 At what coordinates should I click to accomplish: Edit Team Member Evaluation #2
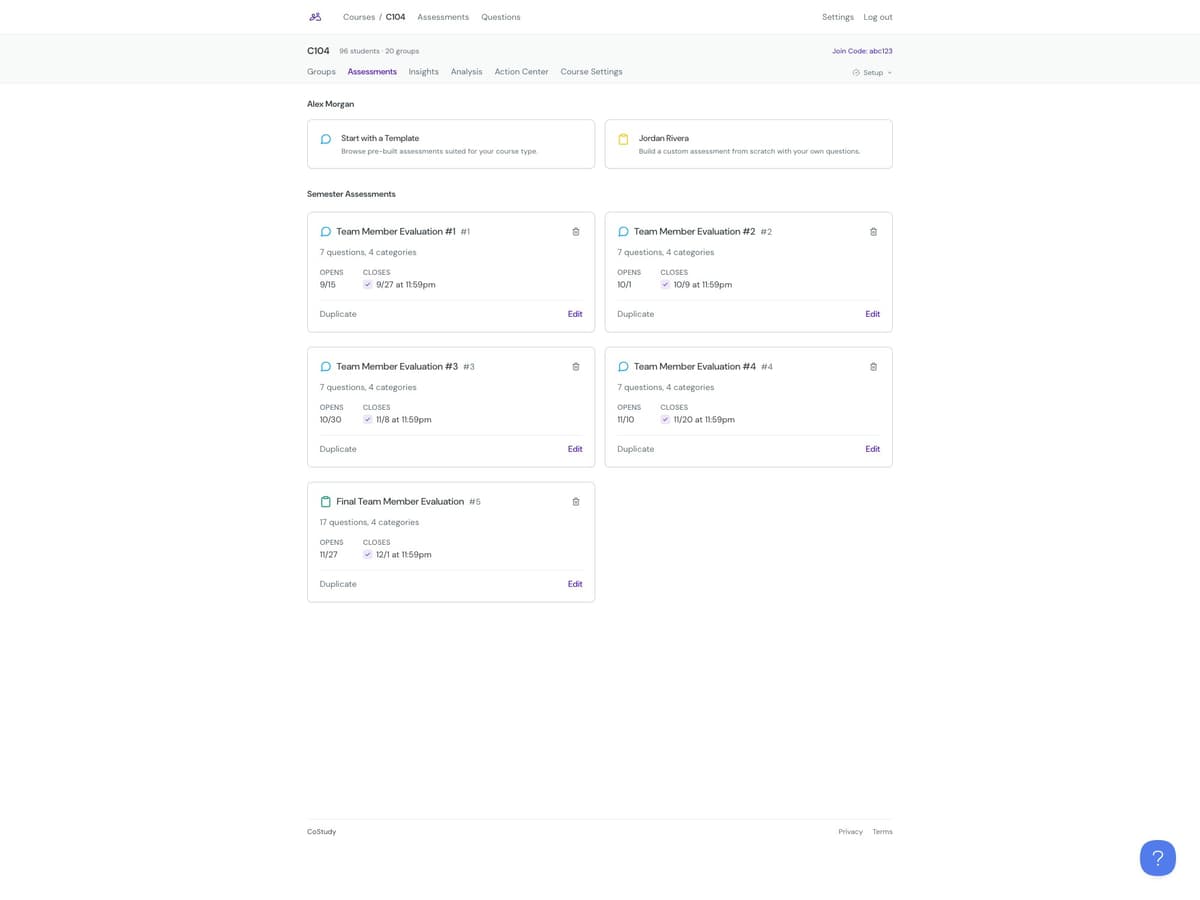(872, 313)
